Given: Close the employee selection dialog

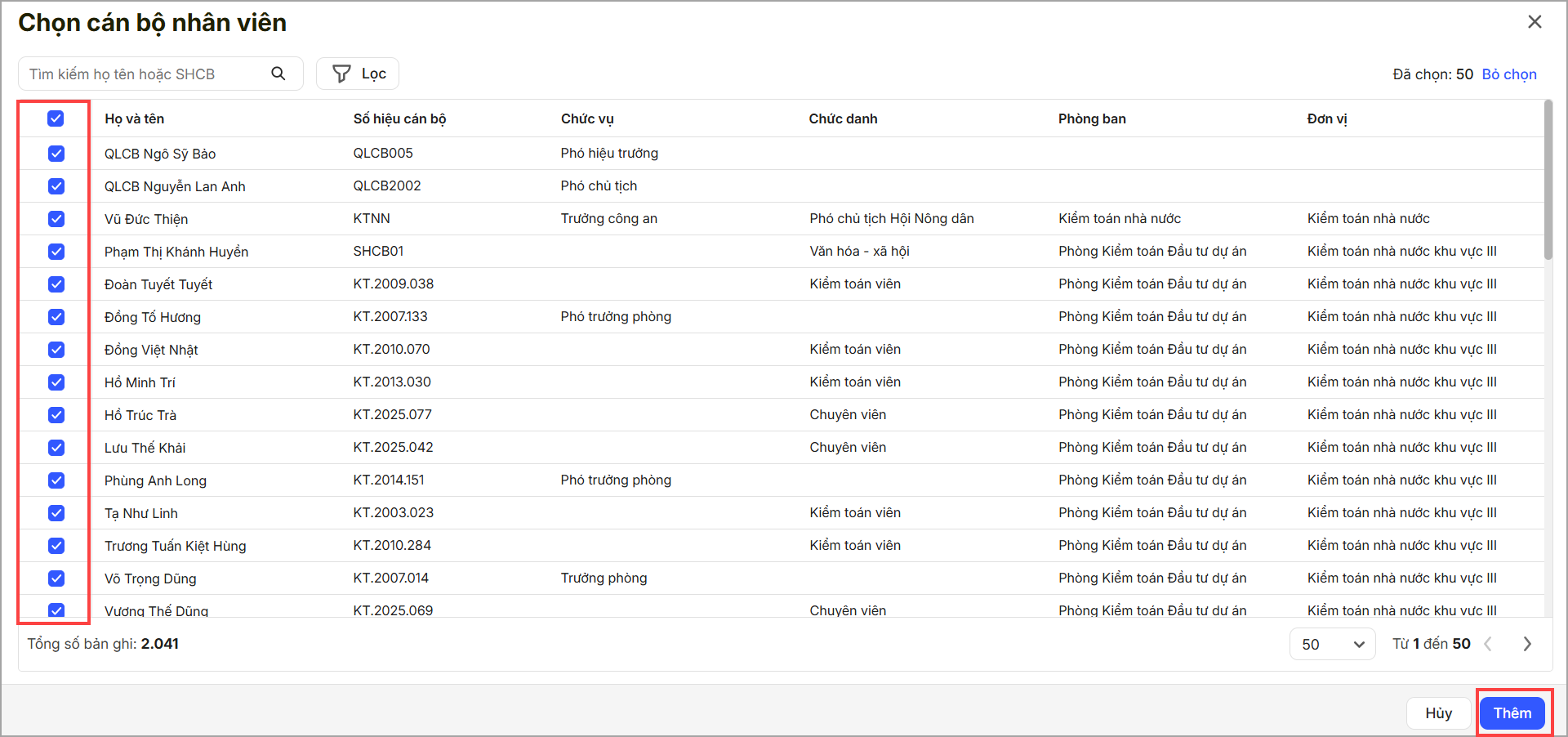Looking at the screenshot, I should (1535, 22).
